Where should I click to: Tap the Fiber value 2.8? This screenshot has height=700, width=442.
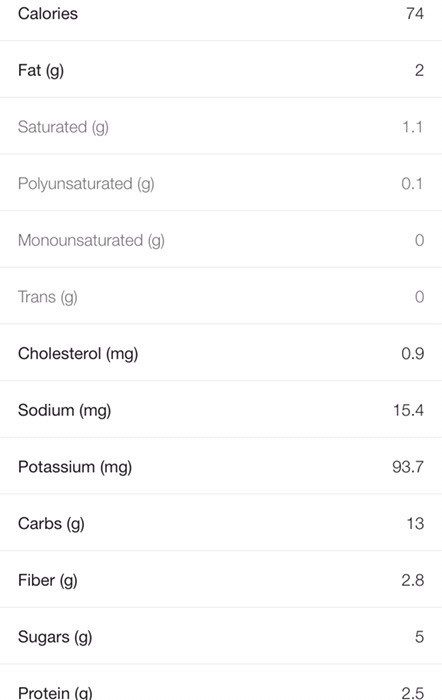(413, 580)
